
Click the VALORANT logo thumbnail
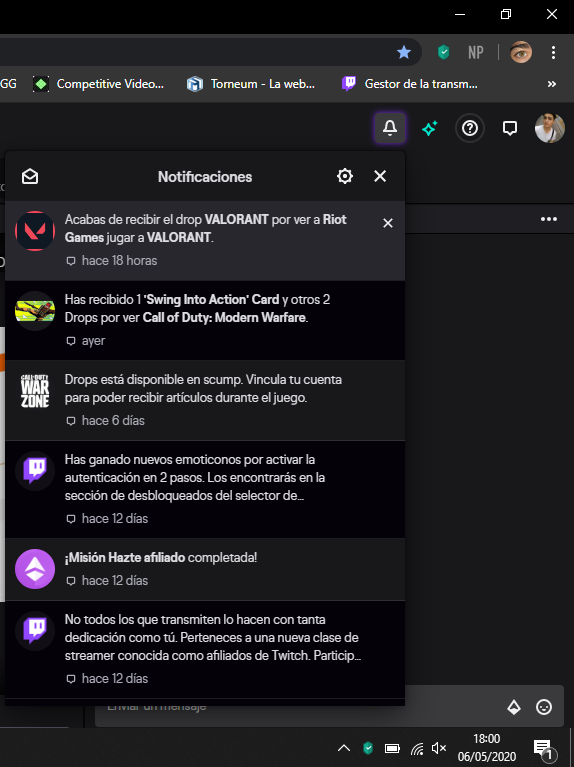[35, 231]
